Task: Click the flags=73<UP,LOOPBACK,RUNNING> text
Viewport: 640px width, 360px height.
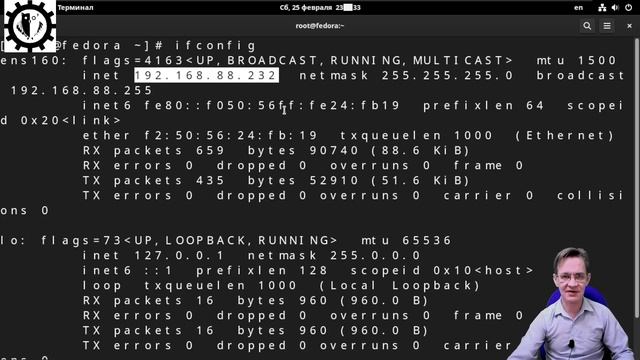Action: pyautogui.click(x=189, y=240)
